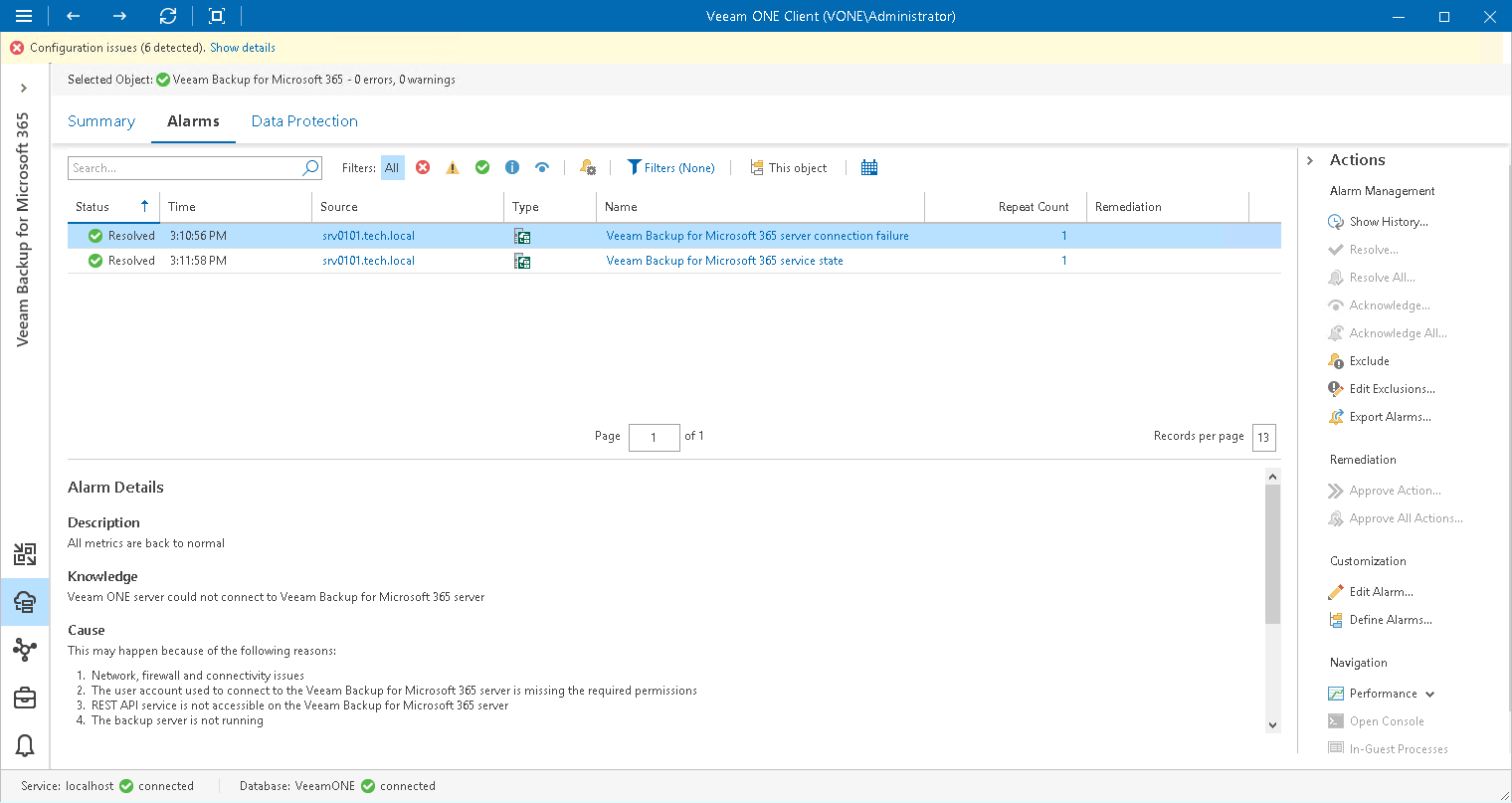Click the calendar grid icon in filter bar
Viewport: 1512px width, 803px height.
pyautogui.click(x=868, y=167)
